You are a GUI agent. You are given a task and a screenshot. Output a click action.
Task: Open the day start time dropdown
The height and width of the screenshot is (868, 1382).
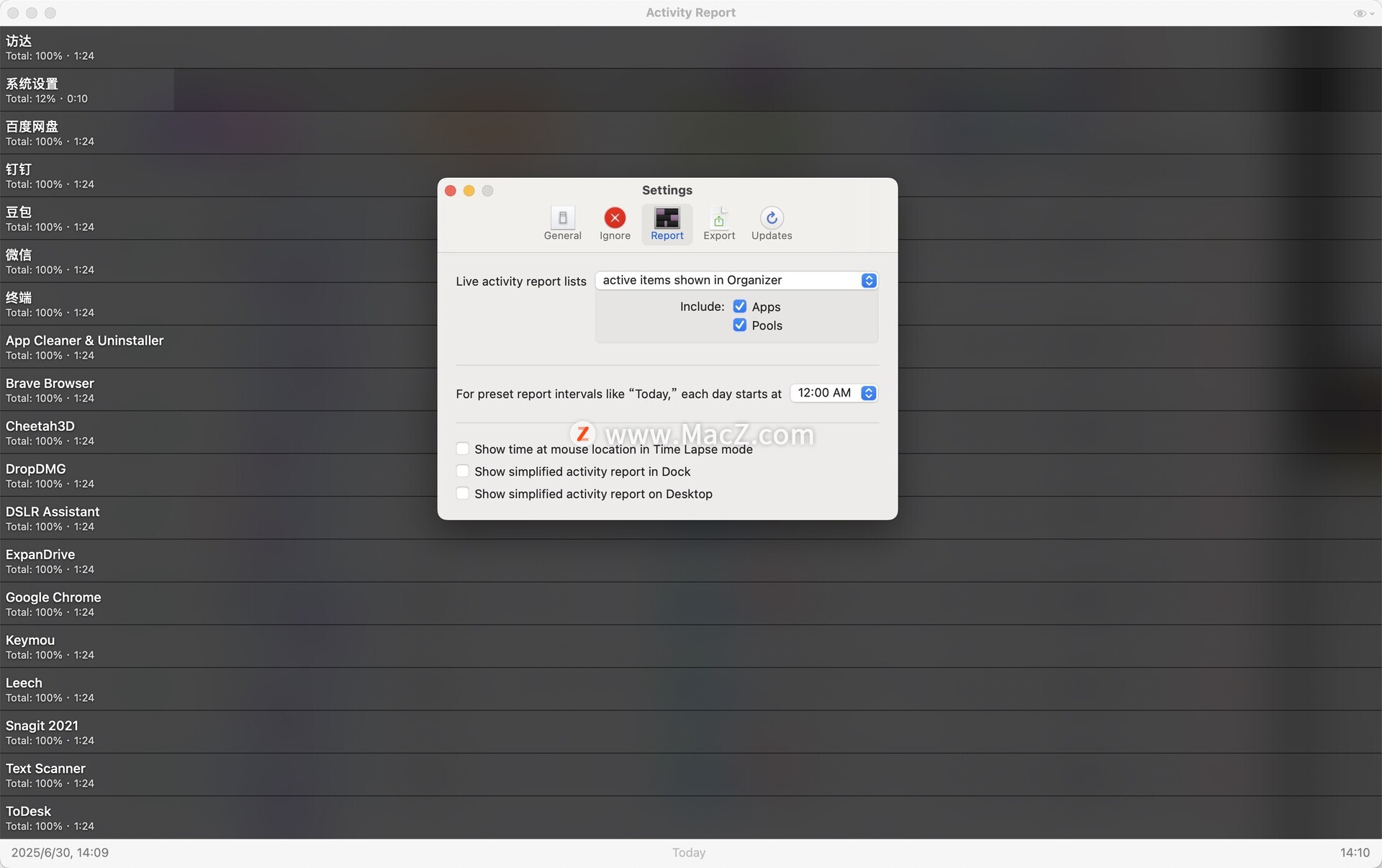pyautogui.click(x=834, y=393)
